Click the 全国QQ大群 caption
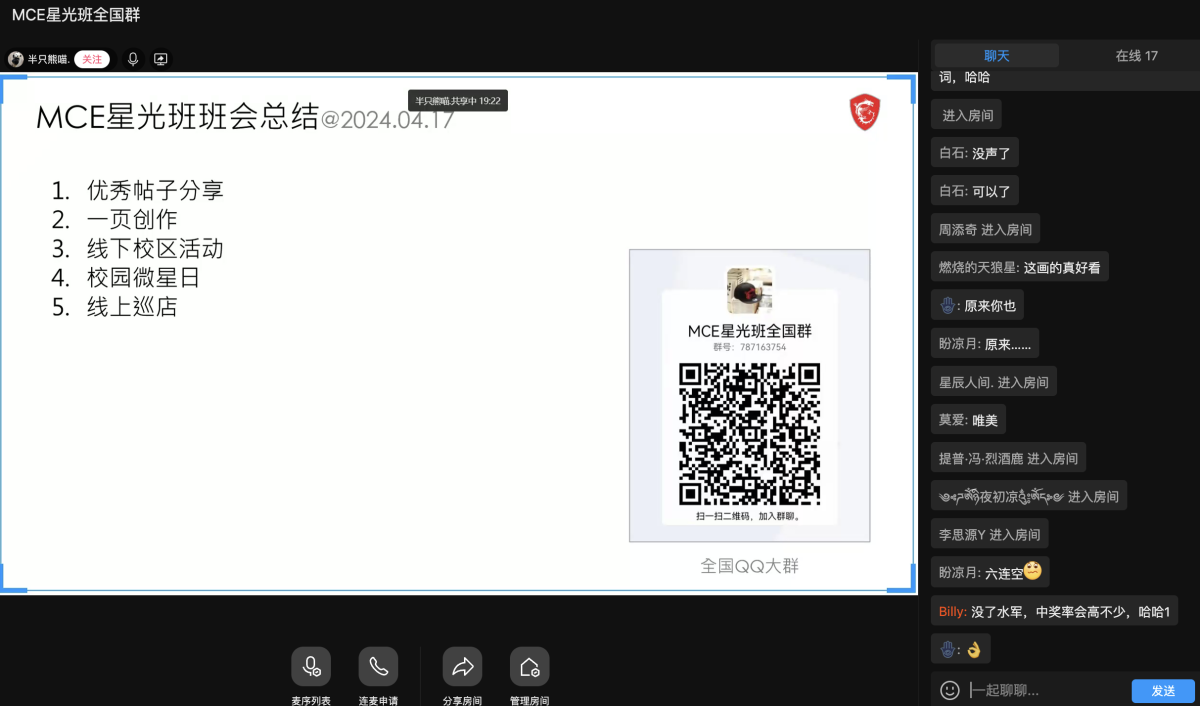The height and width of the screenshot is (706, 1200). 750,566
